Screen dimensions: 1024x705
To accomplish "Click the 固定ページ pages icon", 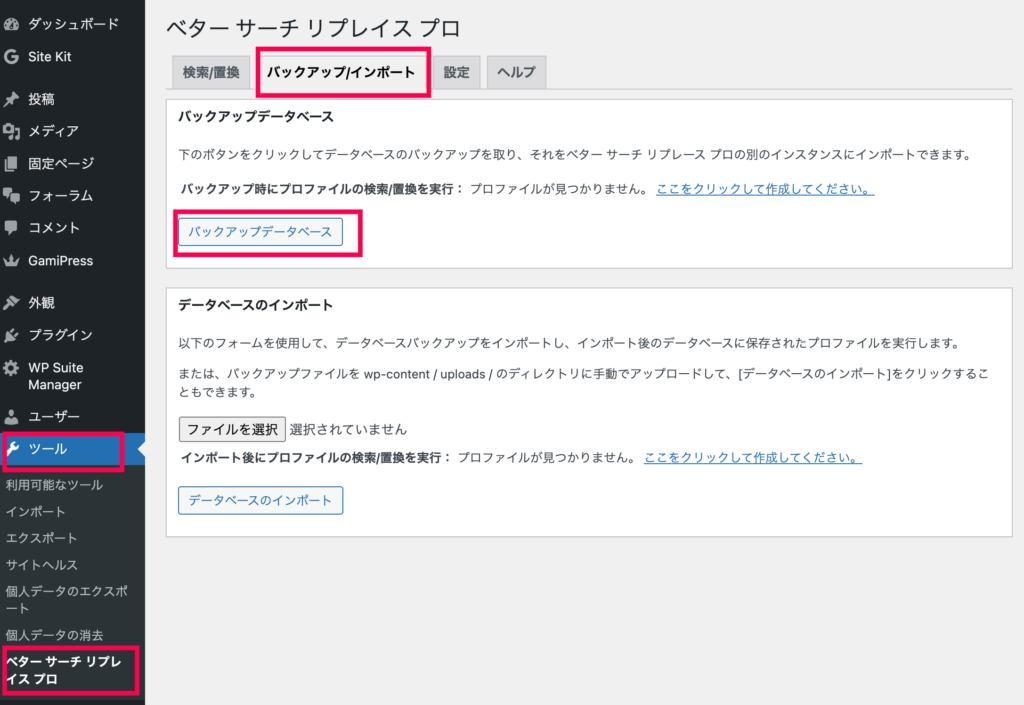I will 11,163.
